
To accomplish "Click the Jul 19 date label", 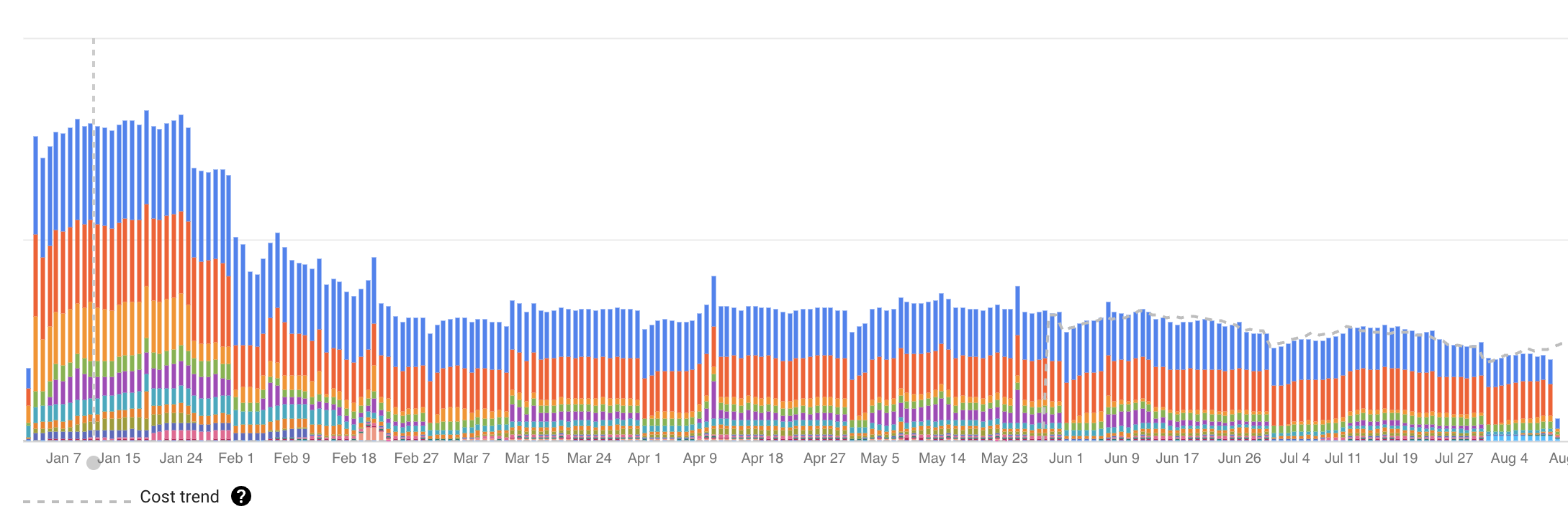I will tap(1398, 458).
